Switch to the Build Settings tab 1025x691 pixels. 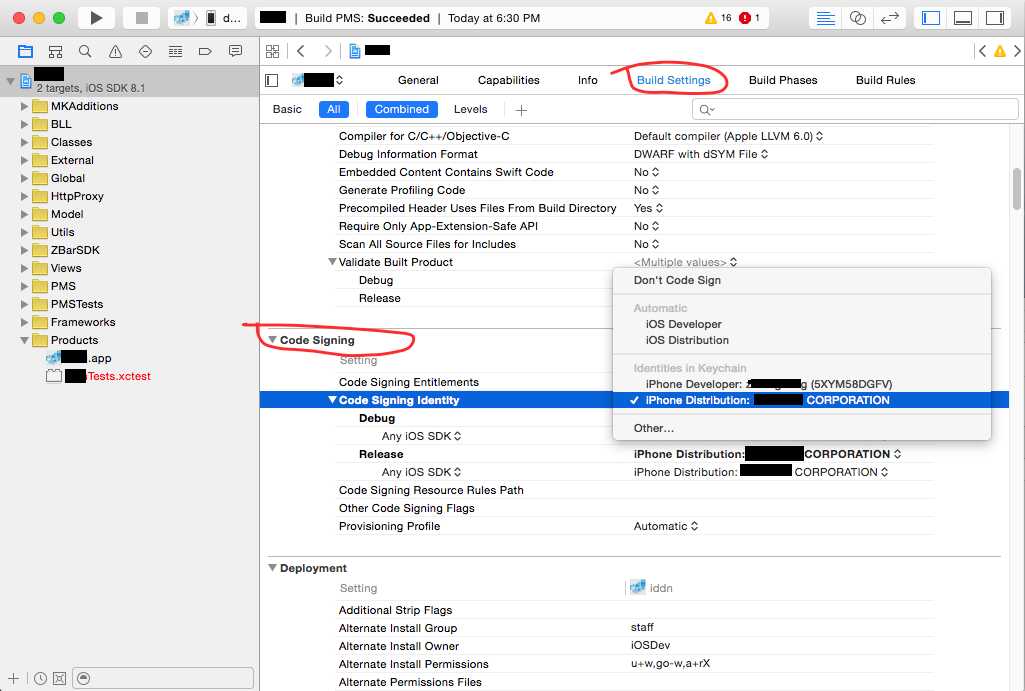[673, 80]
